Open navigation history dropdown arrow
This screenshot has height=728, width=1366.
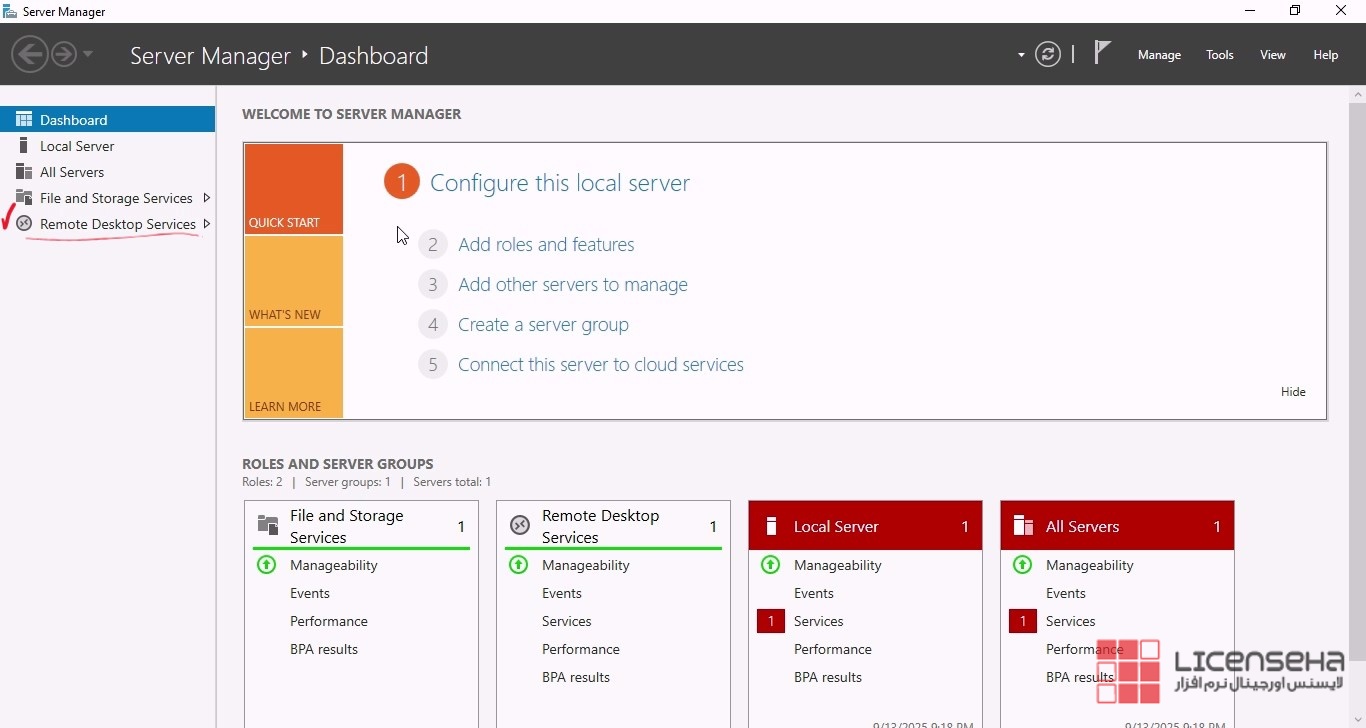(88, 54)
